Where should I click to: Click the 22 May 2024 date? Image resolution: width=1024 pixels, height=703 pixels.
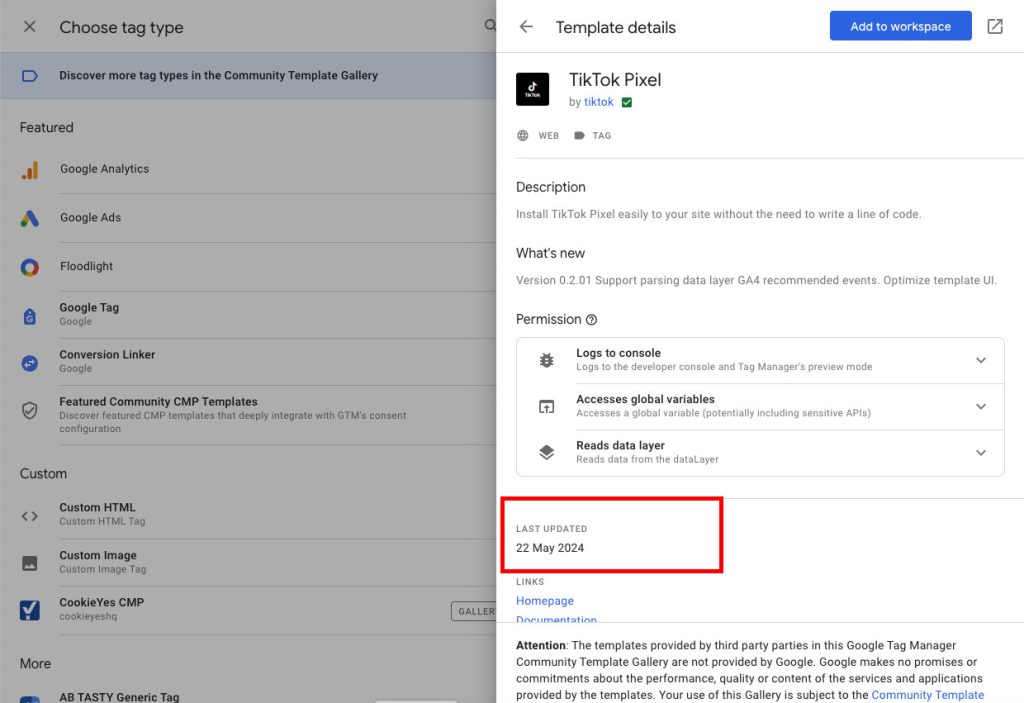[550, 548]
